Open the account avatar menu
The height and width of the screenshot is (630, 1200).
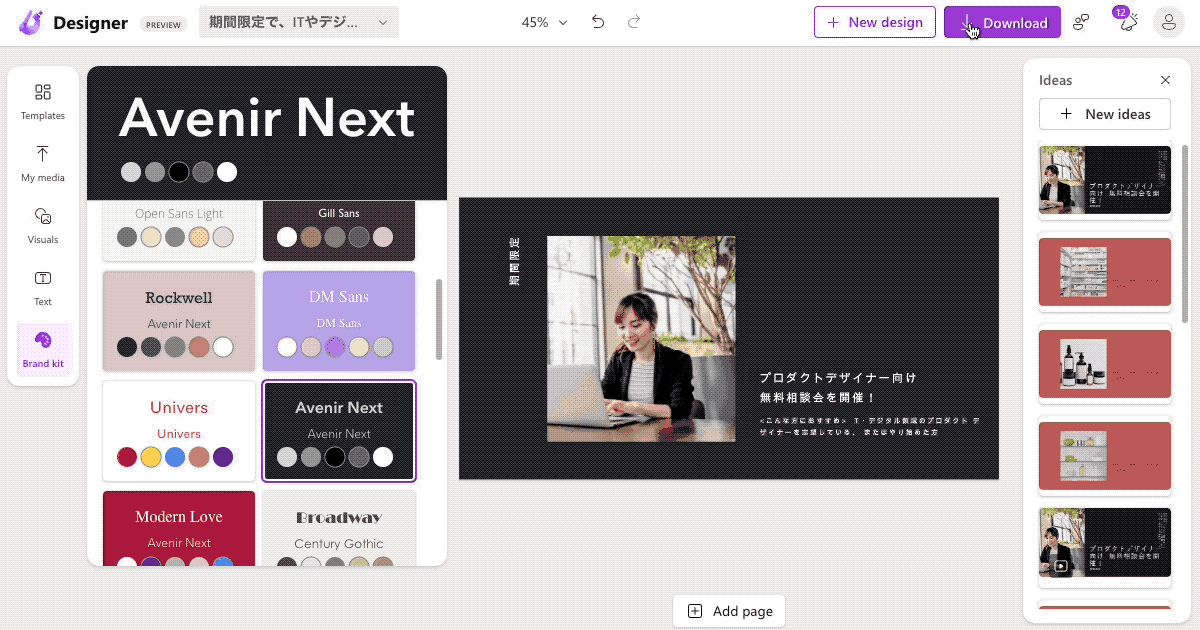(x=1168, y=21)
